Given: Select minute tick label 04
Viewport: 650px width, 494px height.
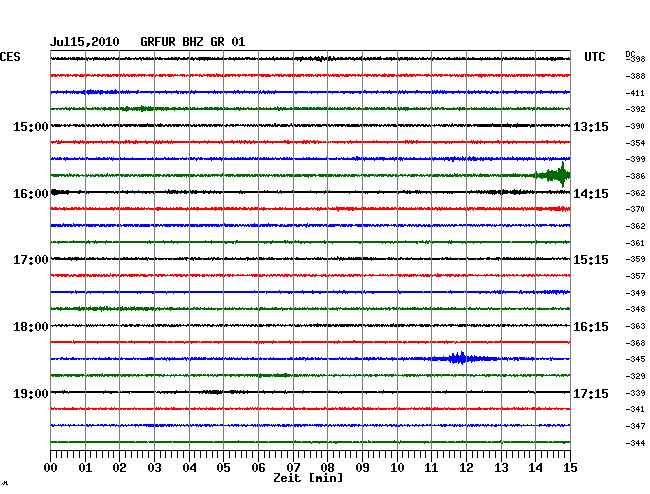Looking at the screenshot, I should point(189,467).
